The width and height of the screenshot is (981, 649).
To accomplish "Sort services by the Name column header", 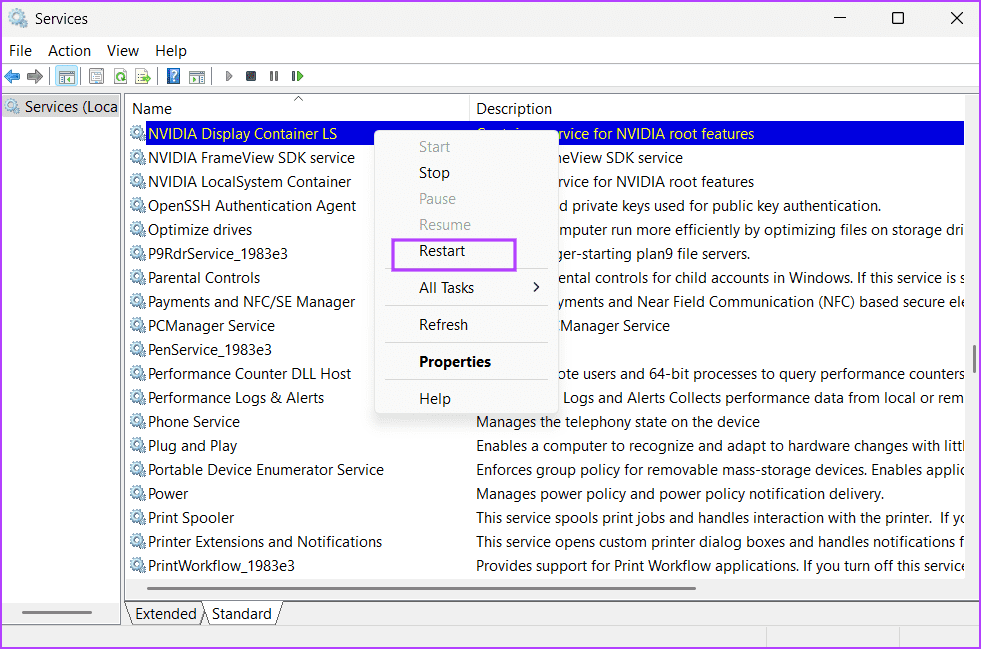I will click(152, 108).
